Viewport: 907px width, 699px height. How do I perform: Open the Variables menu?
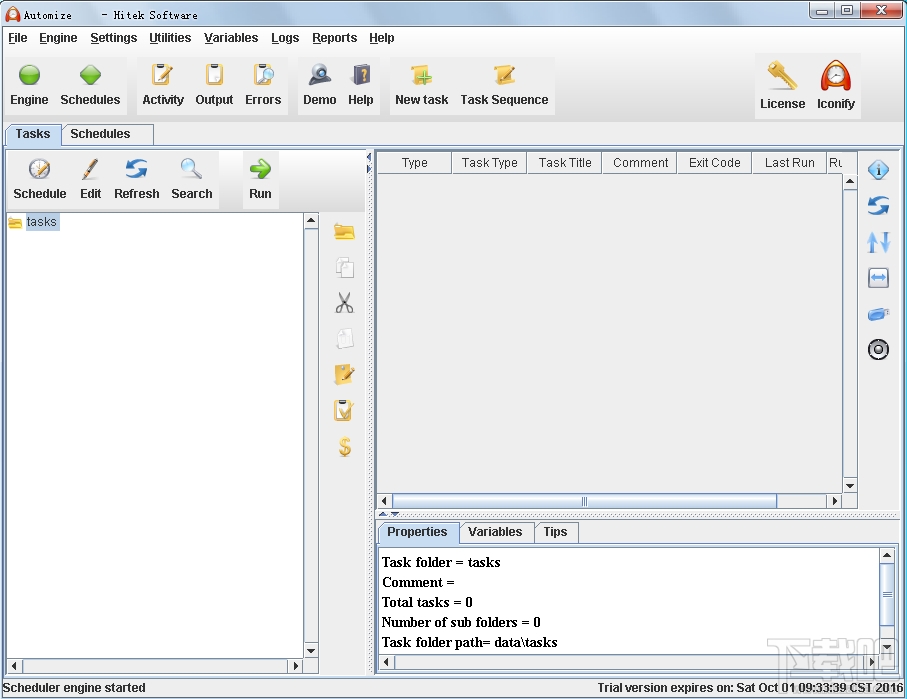tap(231, 38)
